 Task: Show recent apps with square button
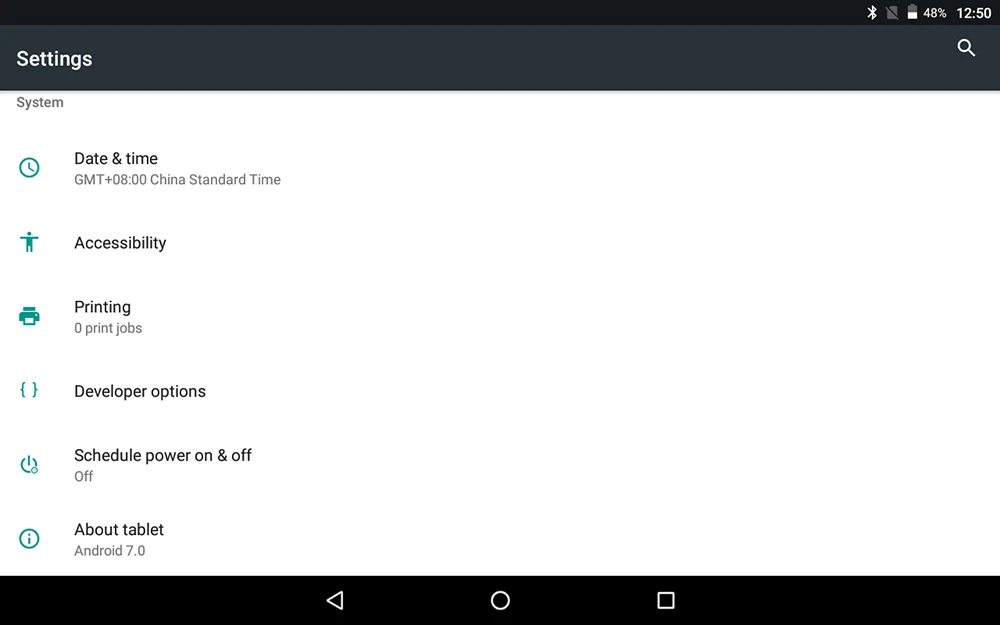[x=666, y=600]
